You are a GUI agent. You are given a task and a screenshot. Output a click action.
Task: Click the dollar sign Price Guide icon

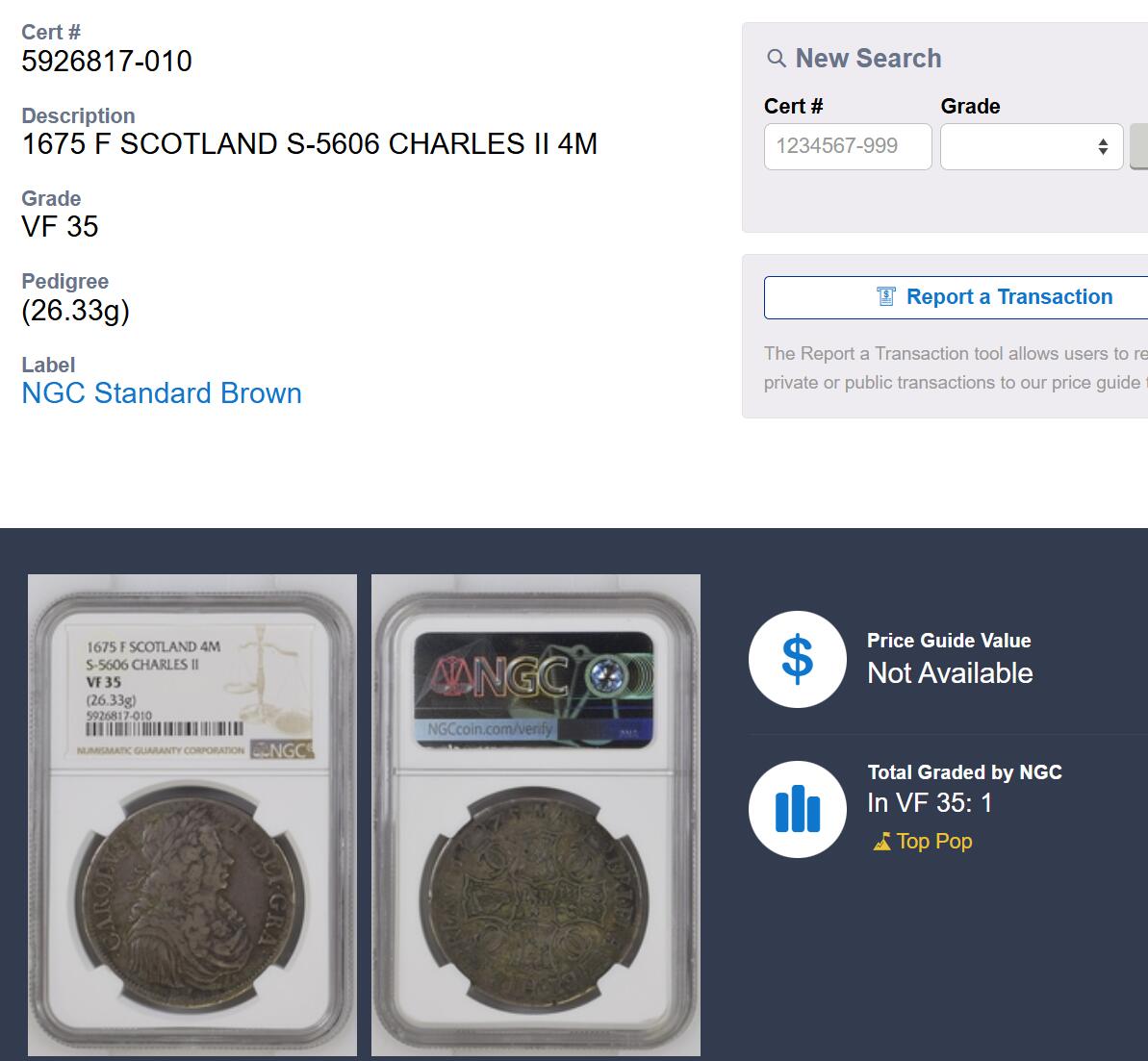click(x=797, y=660)
